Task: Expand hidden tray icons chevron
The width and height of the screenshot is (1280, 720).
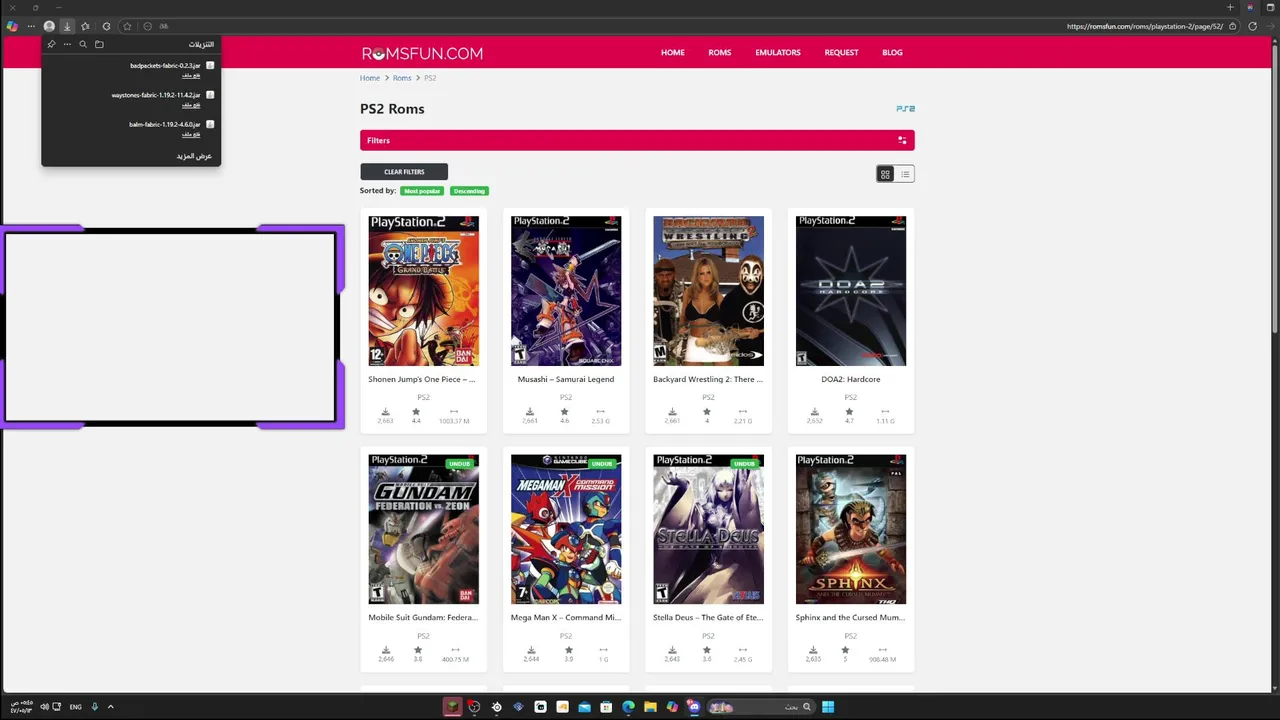Action: pos(110,707)
